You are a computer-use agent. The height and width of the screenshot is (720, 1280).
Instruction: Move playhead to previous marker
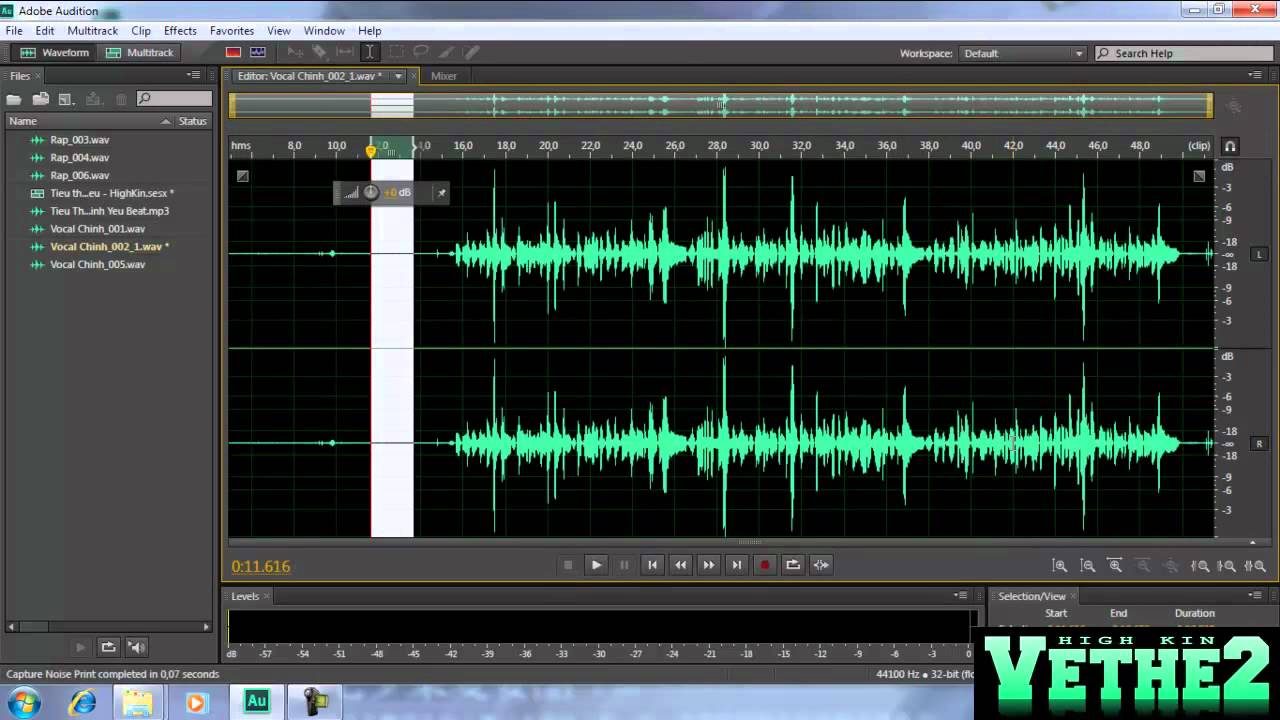[652, 565]
